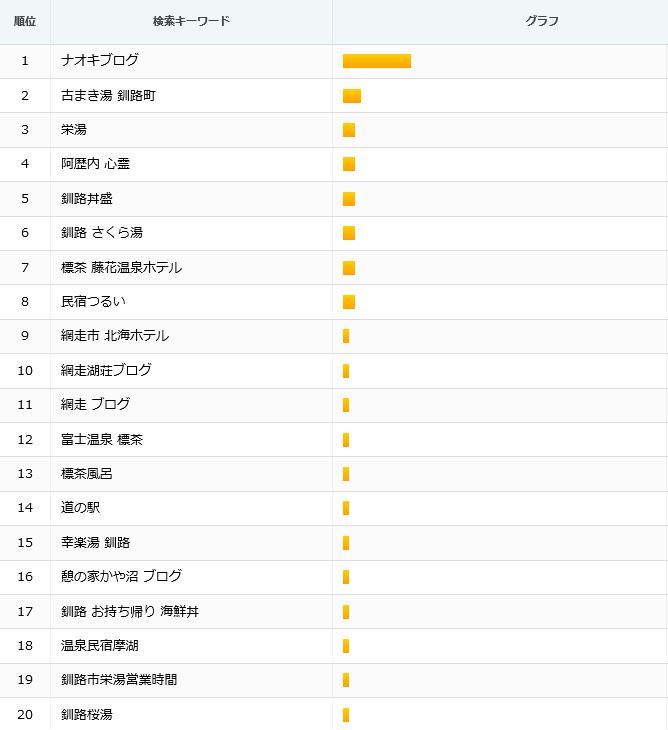Click the orange bar for rank 1
The width and height of the screenshot is (668, 730).
point(377,61)
